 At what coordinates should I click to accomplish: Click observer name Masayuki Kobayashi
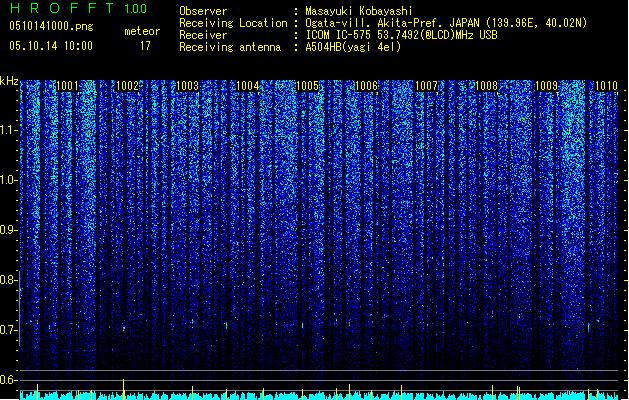coord(359,11)
